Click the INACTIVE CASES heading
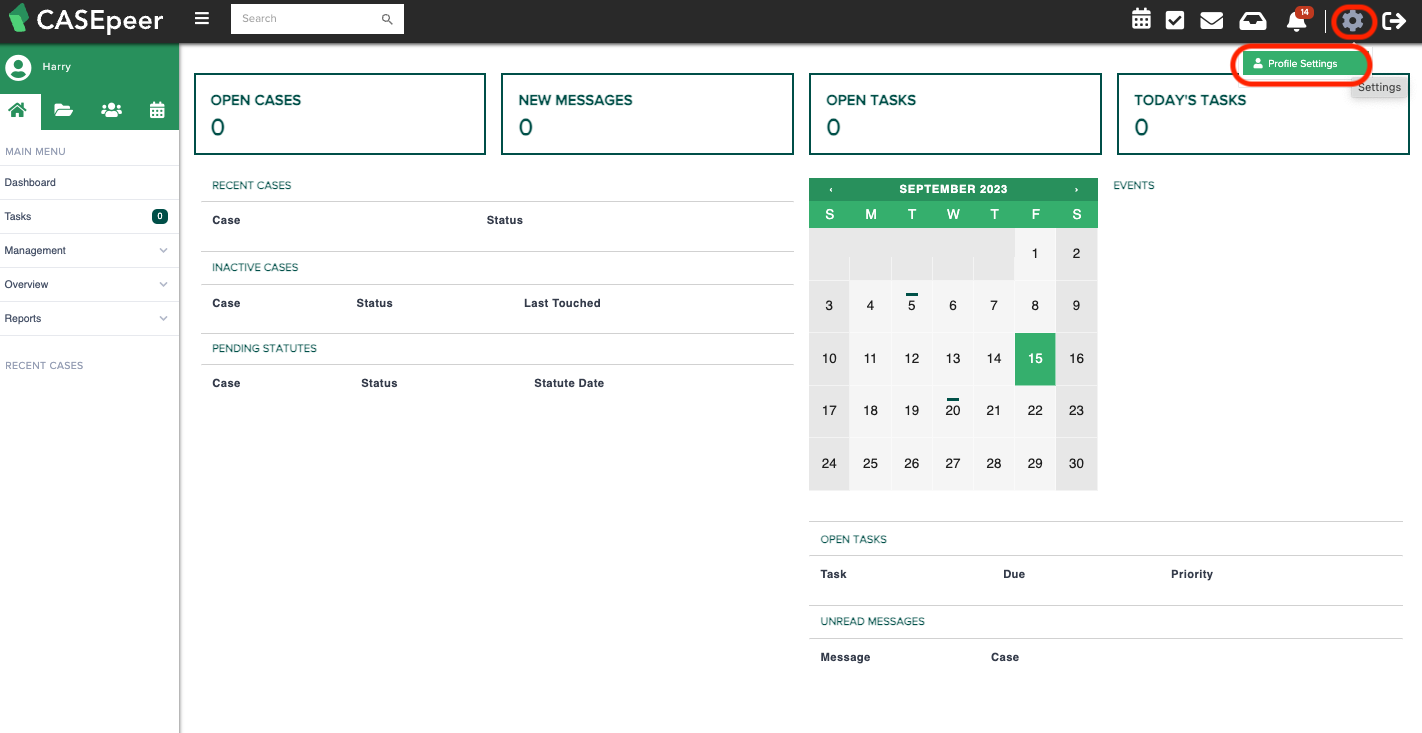Viewport: 1422px width, 733px height. pyautogui.click(x=255, y=268)
